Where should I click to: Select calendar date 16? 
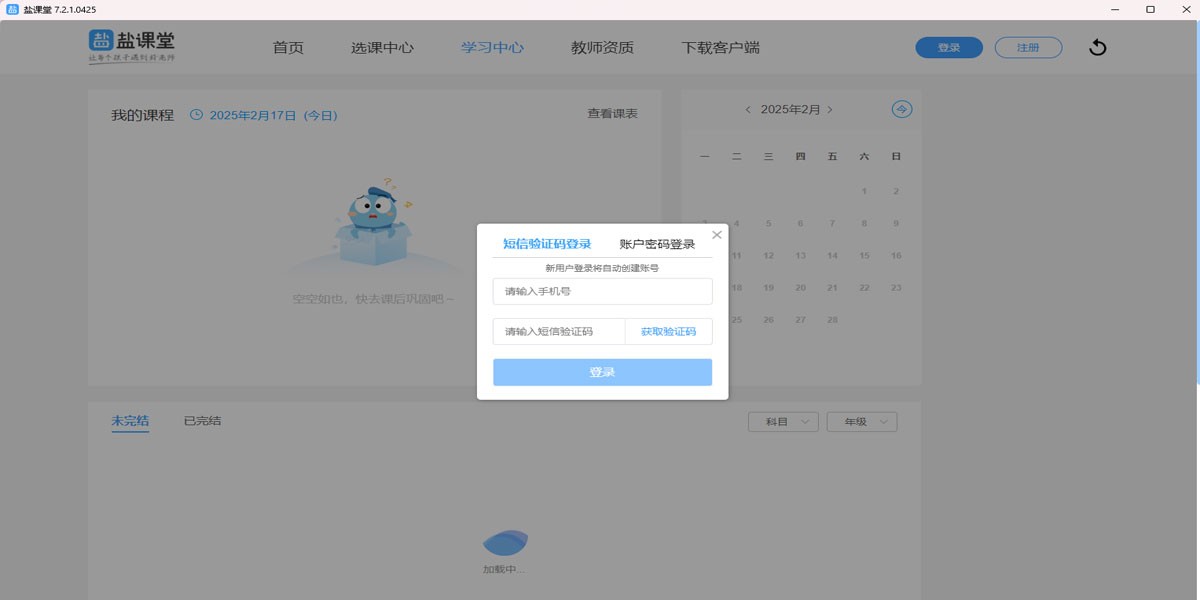(x=896, y=255)
